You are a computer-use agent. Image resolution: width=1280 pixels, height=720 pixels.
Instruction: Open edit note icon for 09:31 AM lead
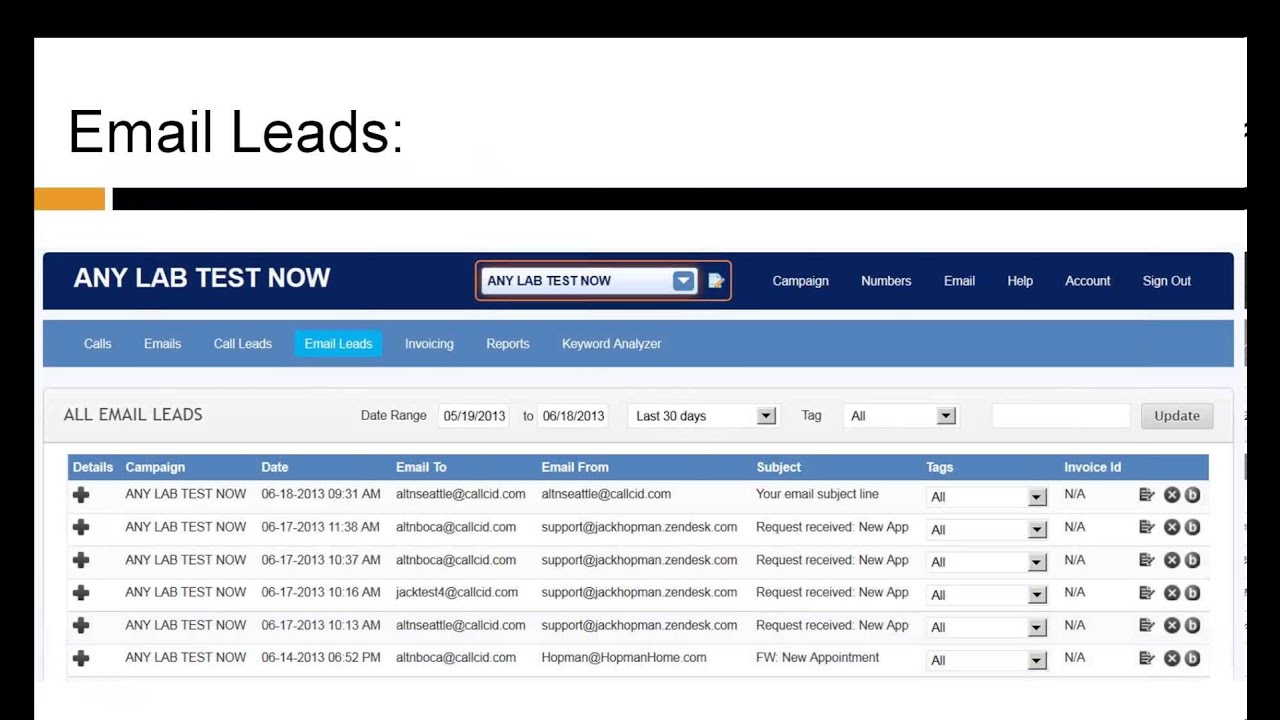(1147, 494)
